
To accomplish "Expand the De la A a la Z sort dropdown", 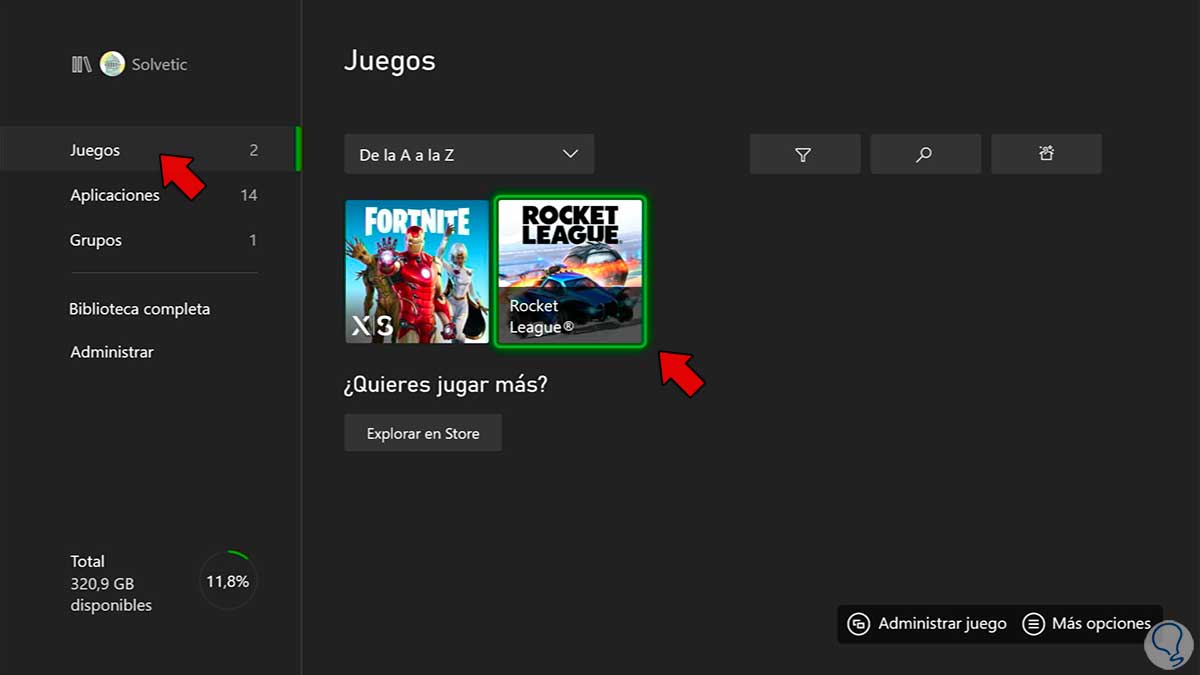I will coord(469,154).
